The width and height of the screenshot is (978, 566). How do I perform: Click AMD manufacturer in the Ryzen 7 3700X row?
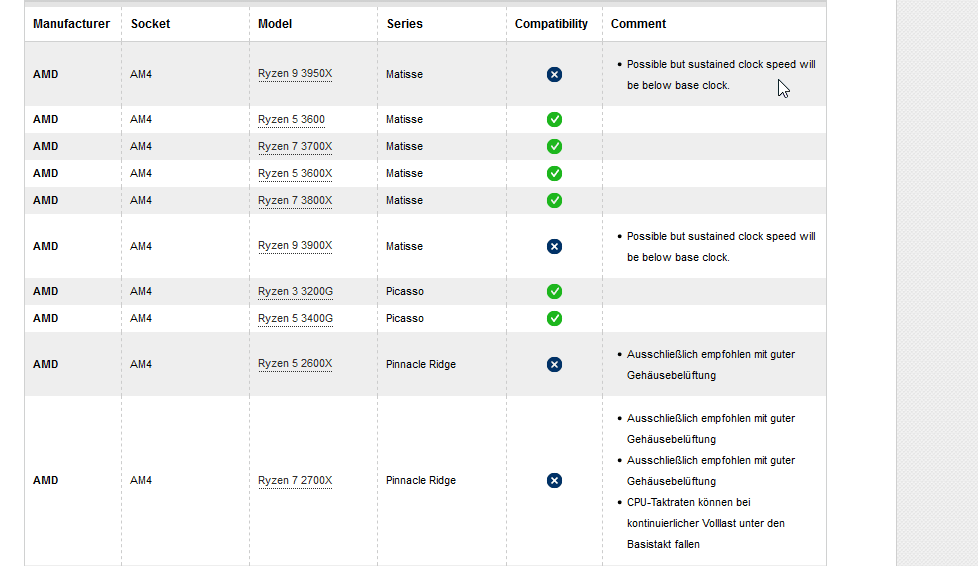(46, 146)
